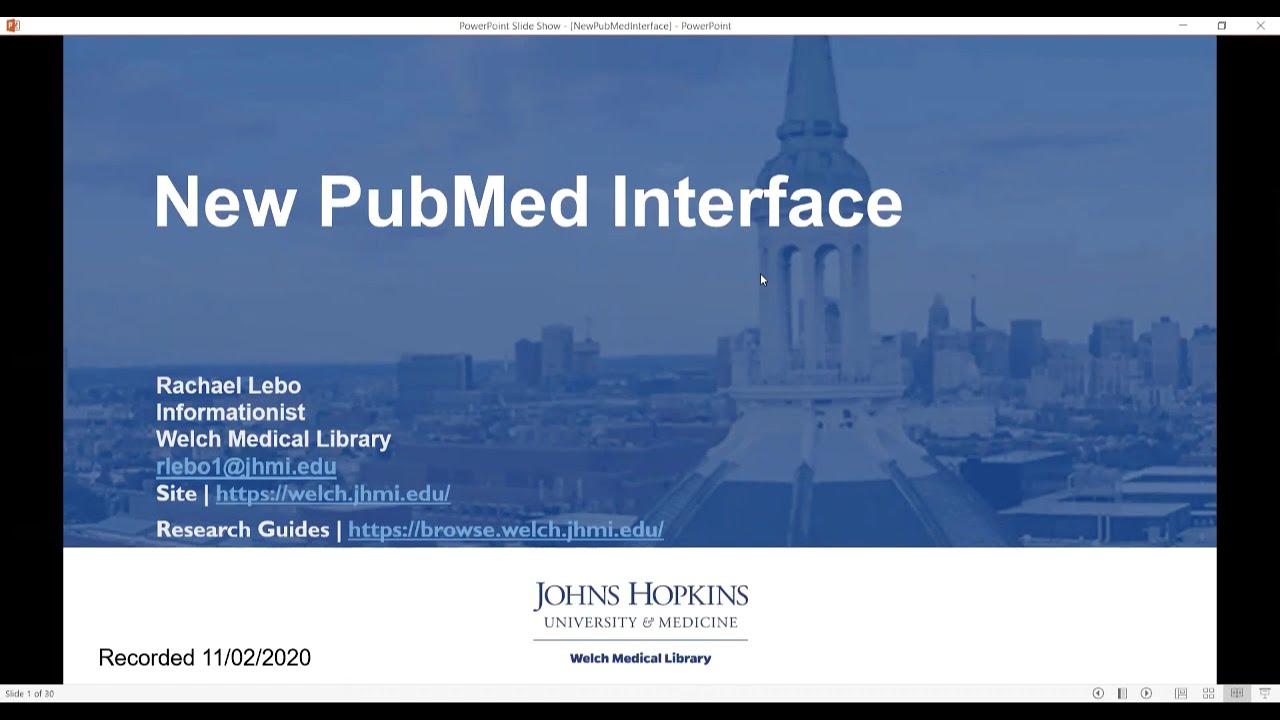The width and height of the screenshot is (1280, 720).
Task: Go to the previous slide with the left arrow
Action: coord(1098,693)
